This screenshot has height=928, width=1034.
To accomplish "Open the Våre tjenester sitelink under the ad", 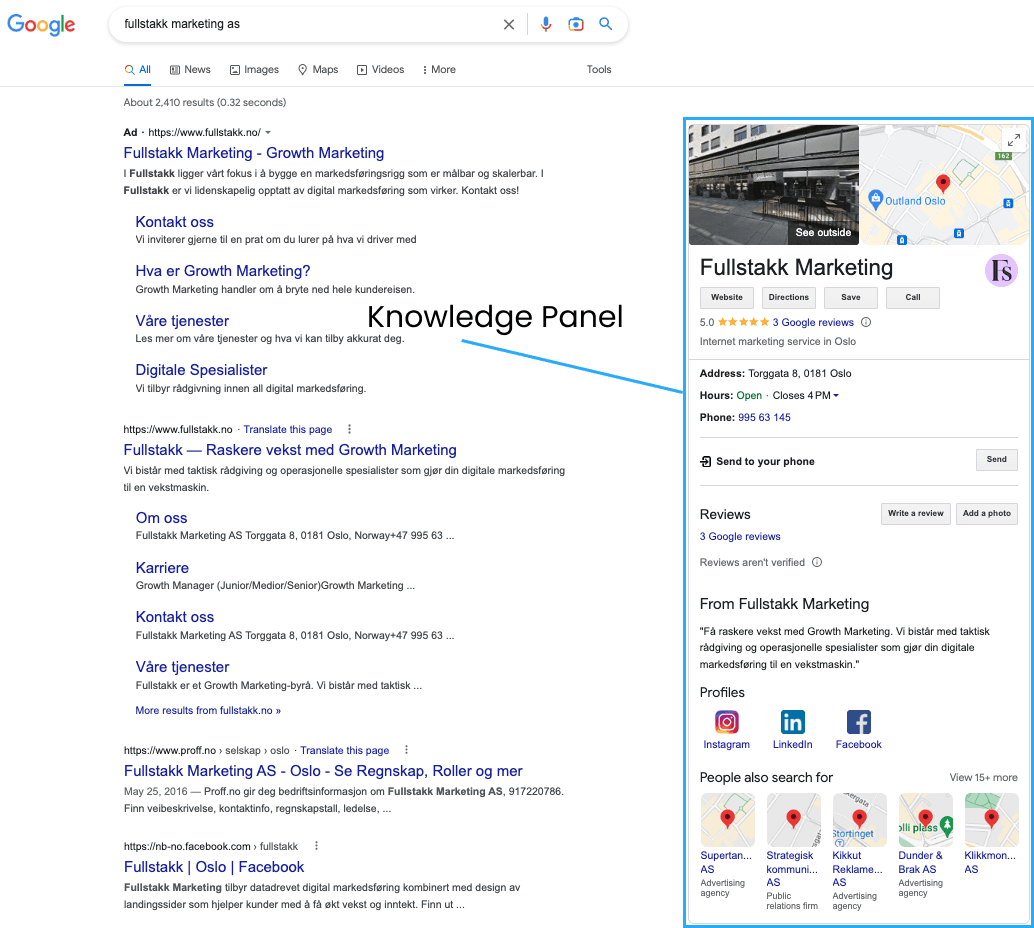I will 182,321.
